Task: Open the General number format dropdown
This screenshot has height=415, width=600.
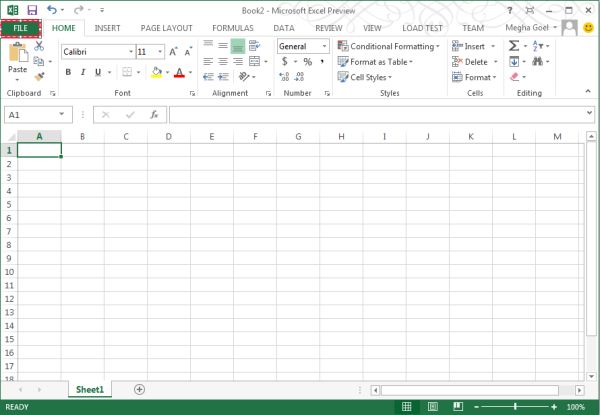Action: (x=324, y=46)
